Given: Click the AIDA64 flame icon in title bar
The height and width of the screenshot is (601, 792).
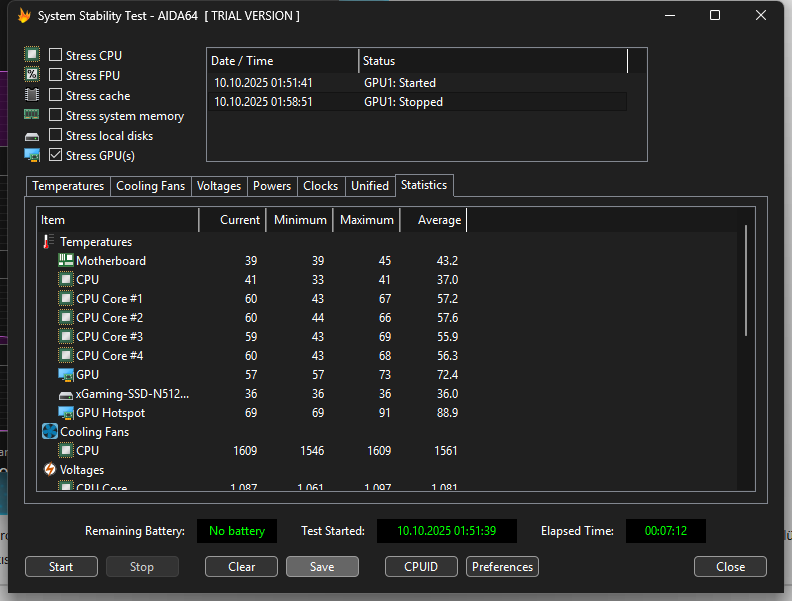Looking at the screenshot, I should [x=24, y=16].
